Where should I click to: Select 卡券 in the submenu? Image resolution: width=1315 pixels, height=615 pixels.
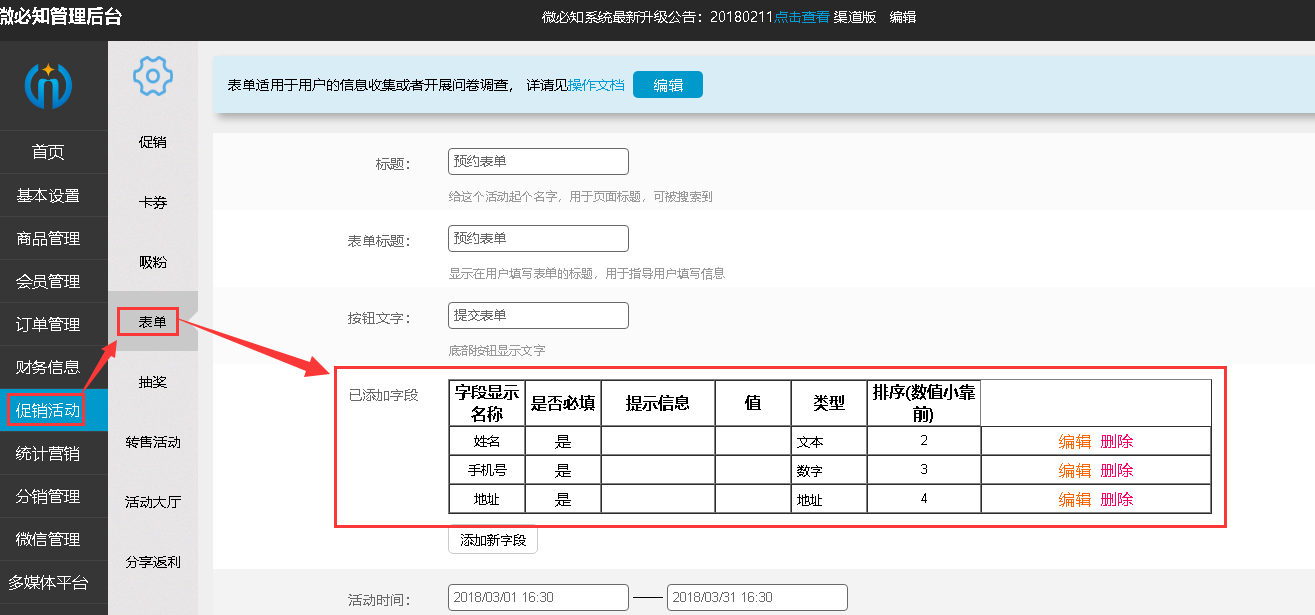[x=153, y=202]
